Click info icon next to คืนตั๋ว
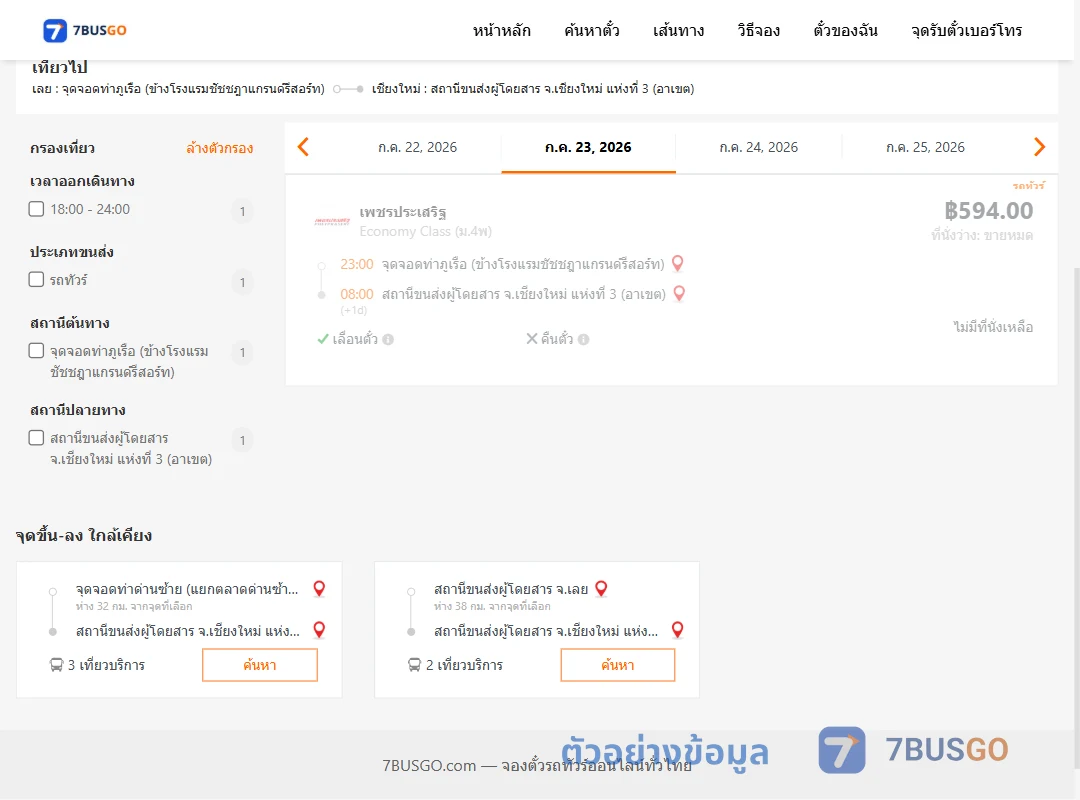This screenshot has height=800, width=1080. pyautogui.click(x=583, y=339)
